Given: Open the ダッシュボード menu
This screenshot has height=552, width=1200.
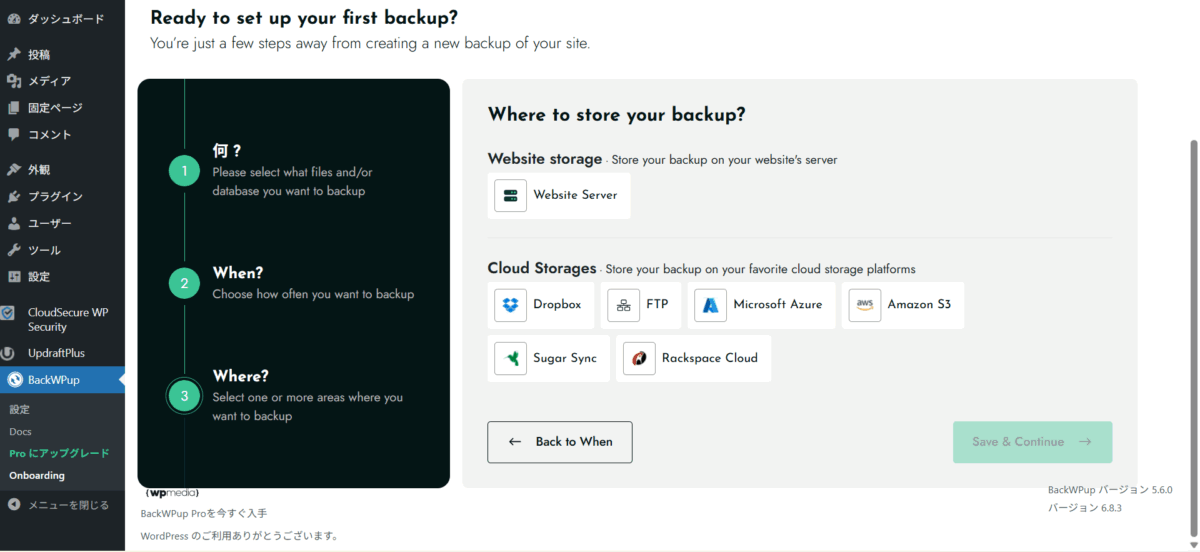Looking at the screenshot, I should (64, 19).
